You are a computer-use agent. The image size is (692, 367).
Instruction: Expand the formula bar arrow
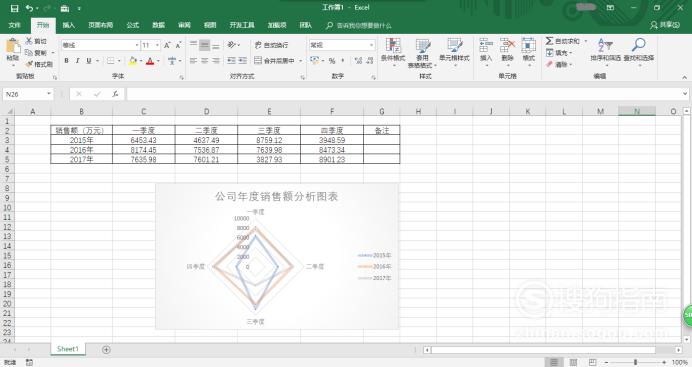pos(684,94)
